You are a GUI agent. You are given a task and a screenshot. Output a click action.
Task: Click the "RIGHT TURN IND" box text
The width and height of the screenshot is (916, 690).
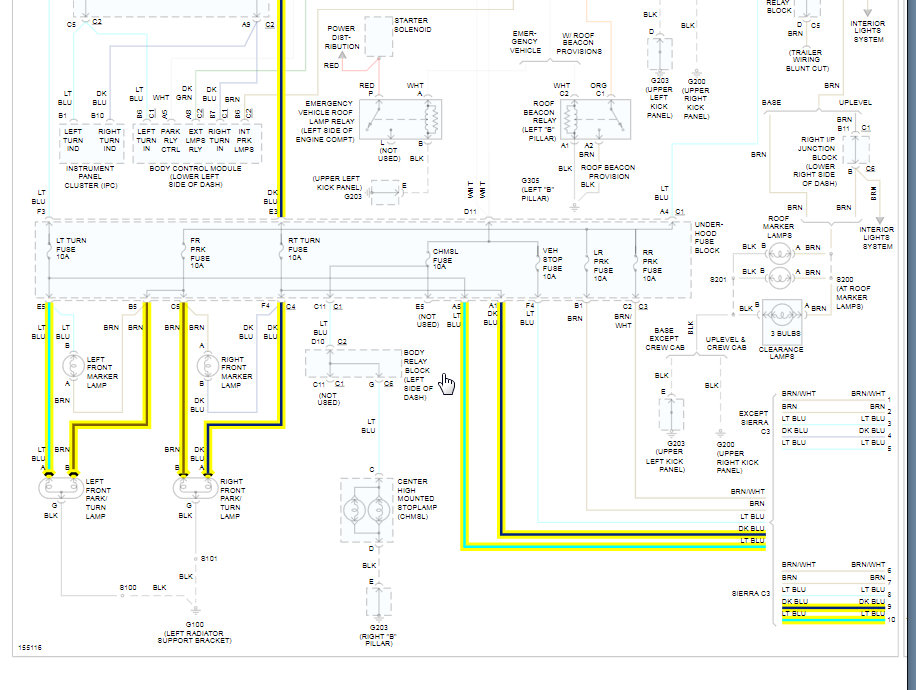click(x=109, y=140)
